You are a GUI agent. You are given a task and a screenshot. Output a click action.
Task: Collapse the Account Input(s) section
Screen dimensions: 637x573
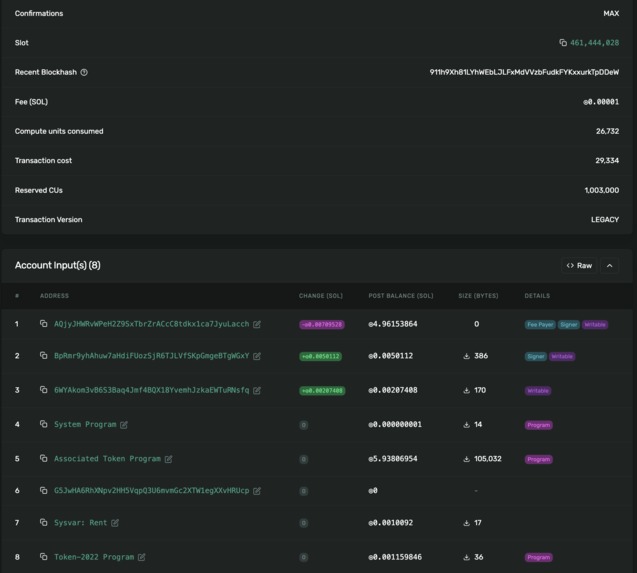610,266
